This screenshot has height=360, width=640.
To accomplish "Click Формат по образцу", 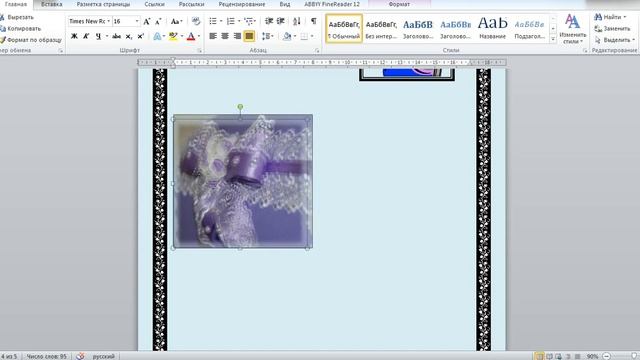I will [31, 40].
